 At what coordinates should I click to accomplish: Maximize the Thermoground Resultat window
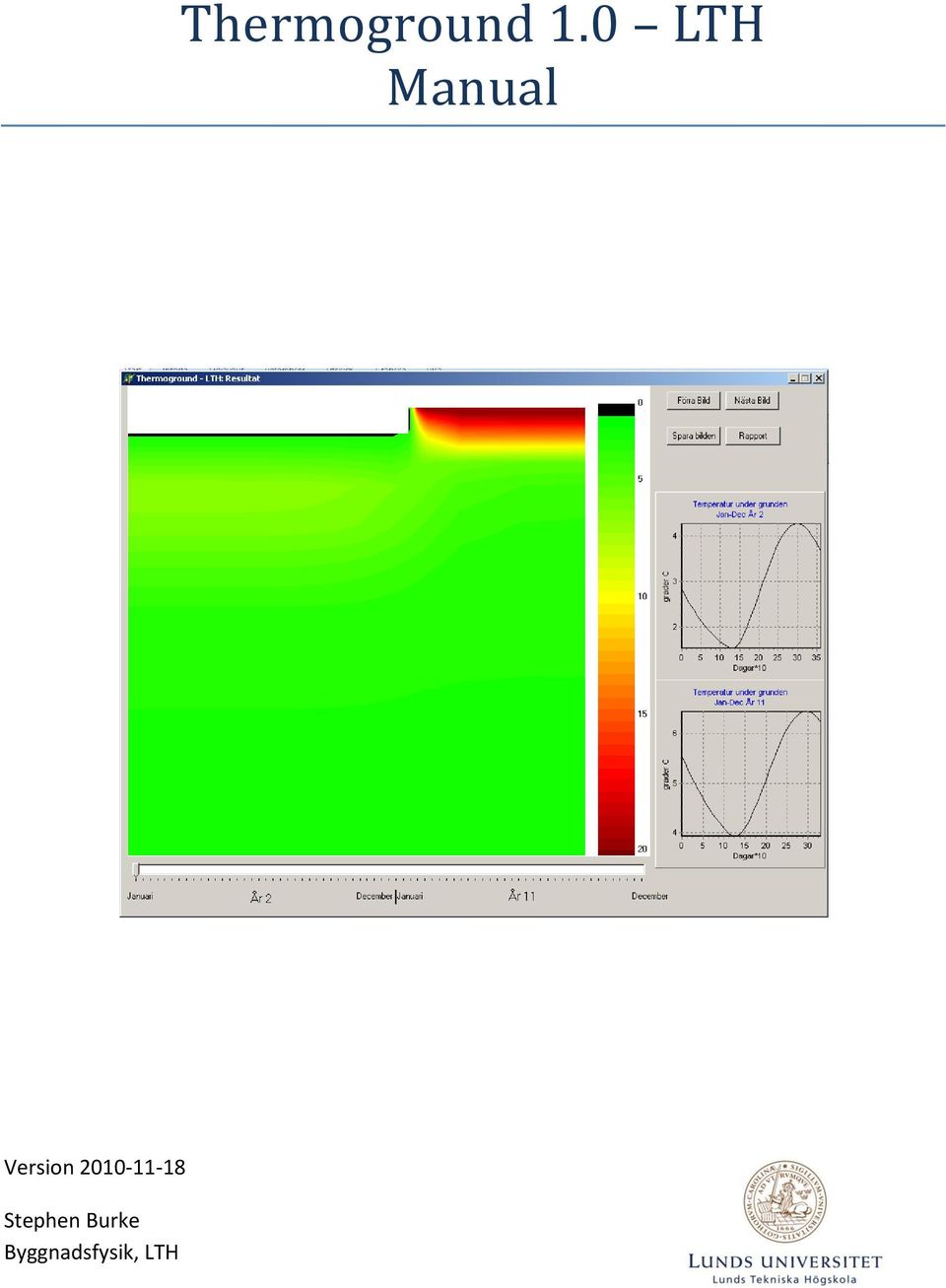(x=806, y=378)
